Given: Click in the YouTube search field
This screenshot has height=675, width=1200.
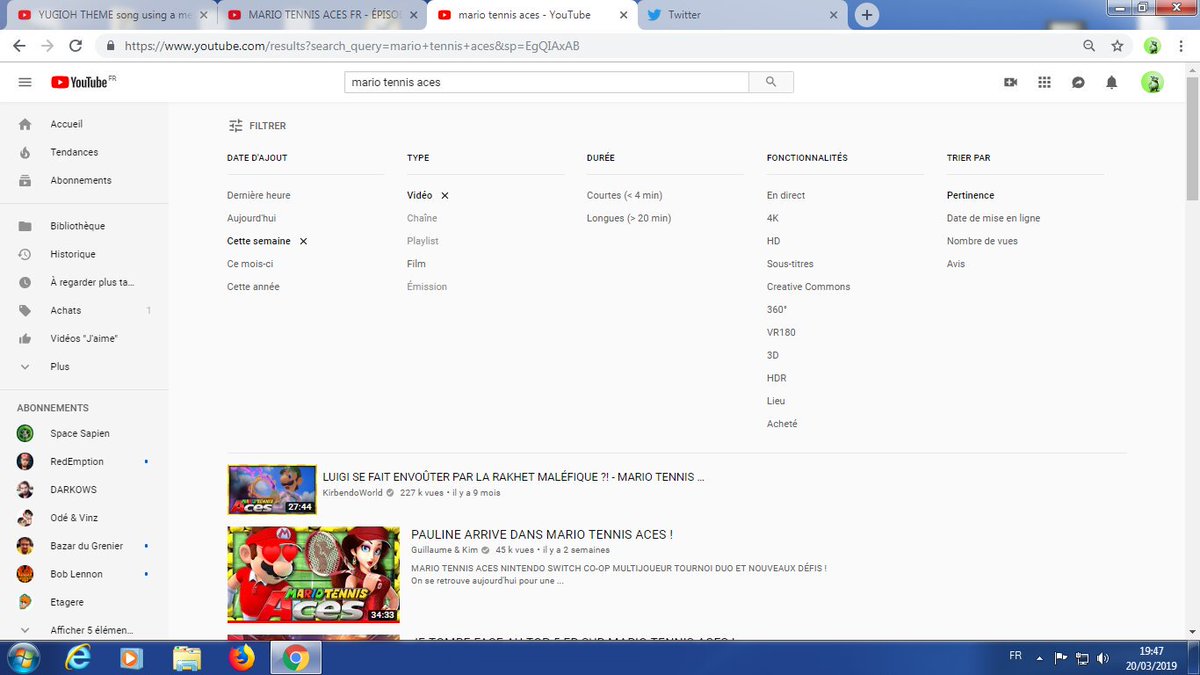Looking at the screenshot, I should point(546,82).
